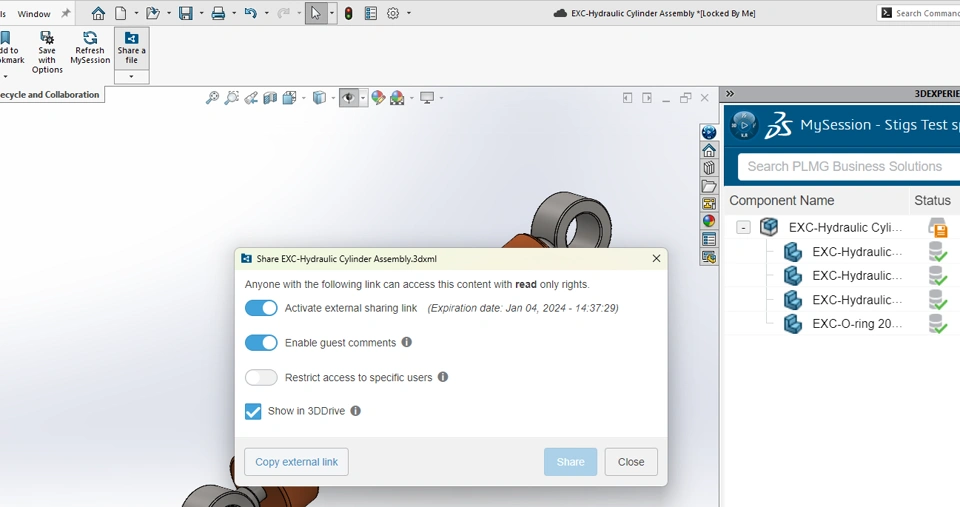Open the Window menu
This screenshot has height=507, width=960.
[34, 13]
